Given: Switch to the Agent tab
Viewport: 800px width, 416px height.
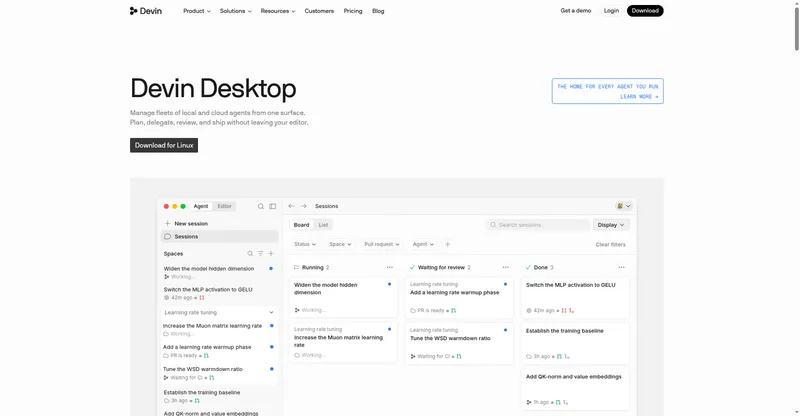Looking at the screenshot, I should pos(201,206).
